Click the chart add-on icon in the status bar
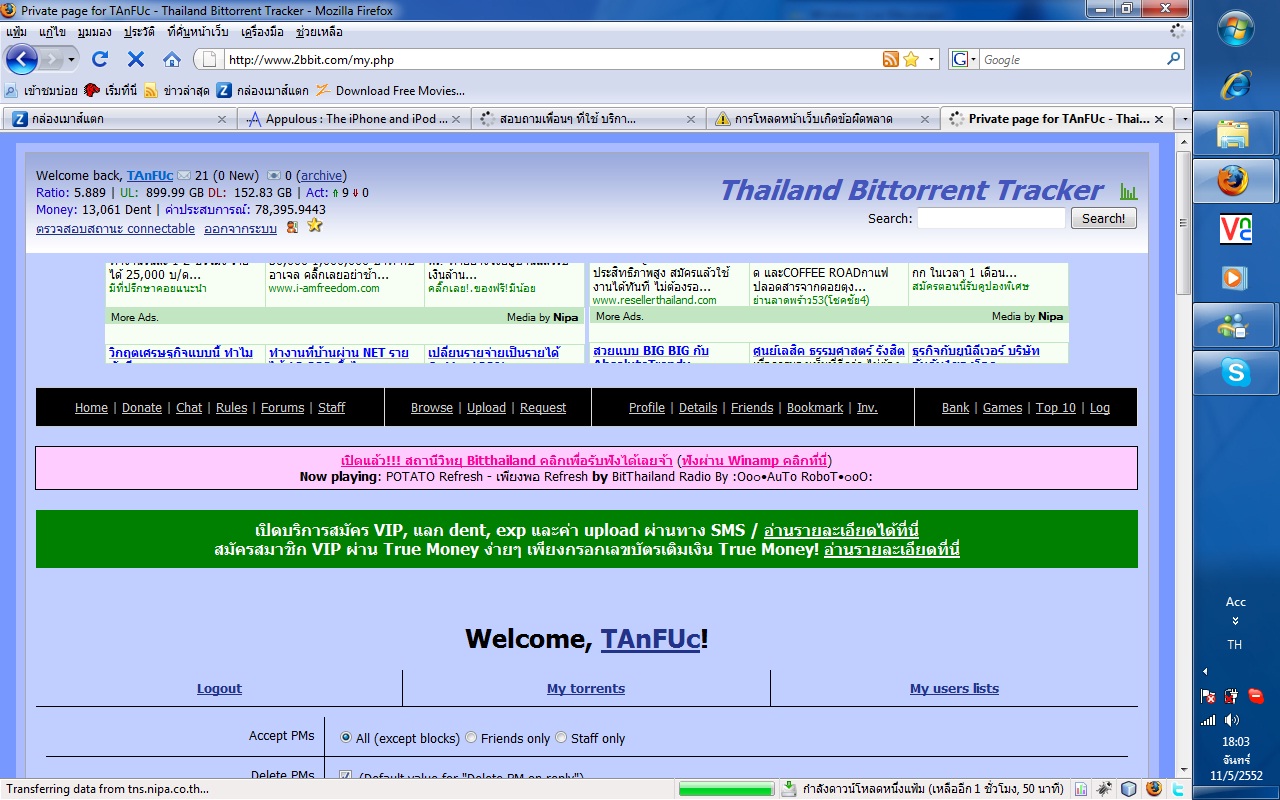 1082,789
